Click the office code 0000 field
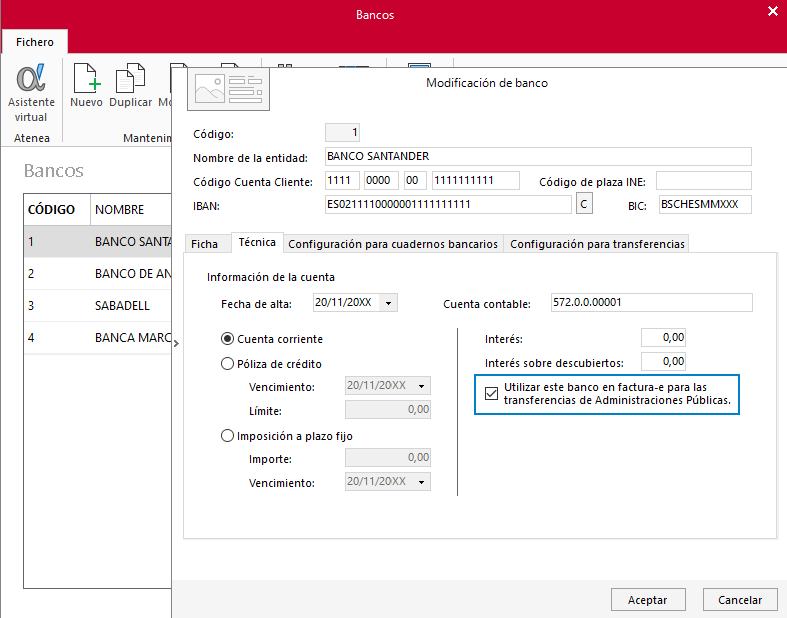 pyautogui.click(x=381, y=181)
